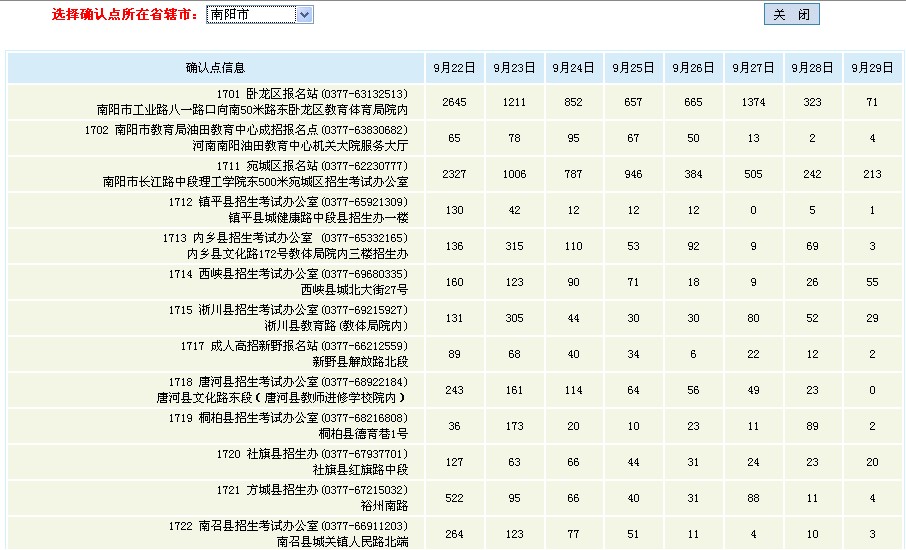The image size is (906, 550).
Task: Click the value 323 in 卧龙区 row
Action: click(812, 102)
